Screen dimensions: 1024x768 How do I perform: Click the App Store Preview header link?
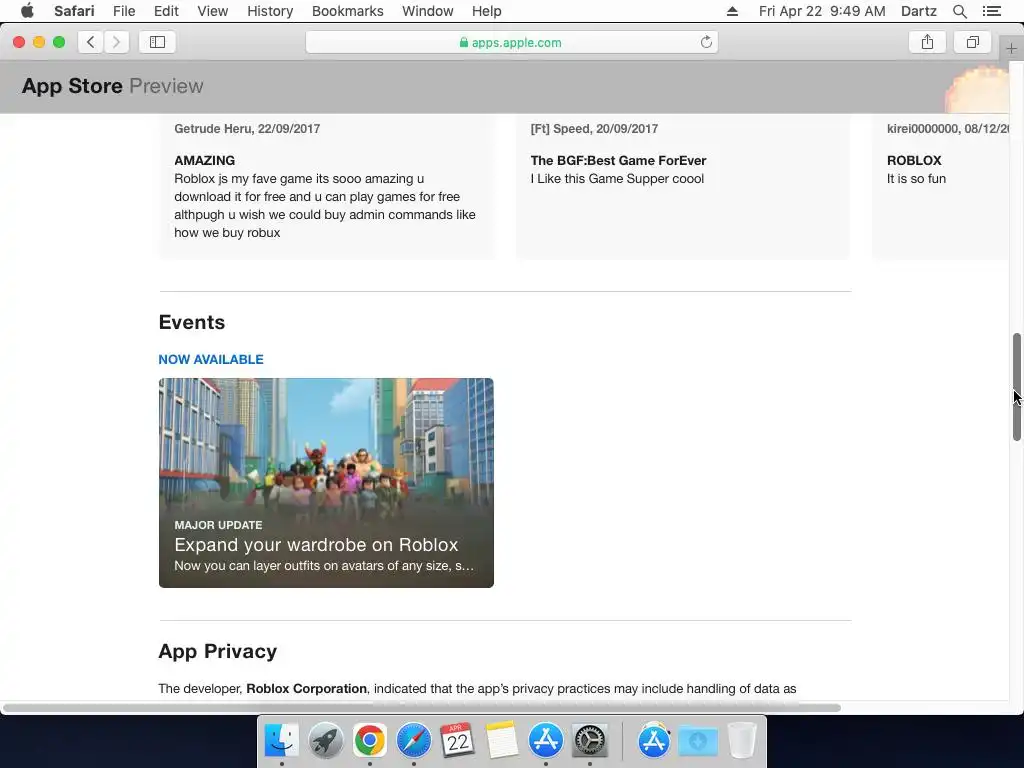click(112, 86)
